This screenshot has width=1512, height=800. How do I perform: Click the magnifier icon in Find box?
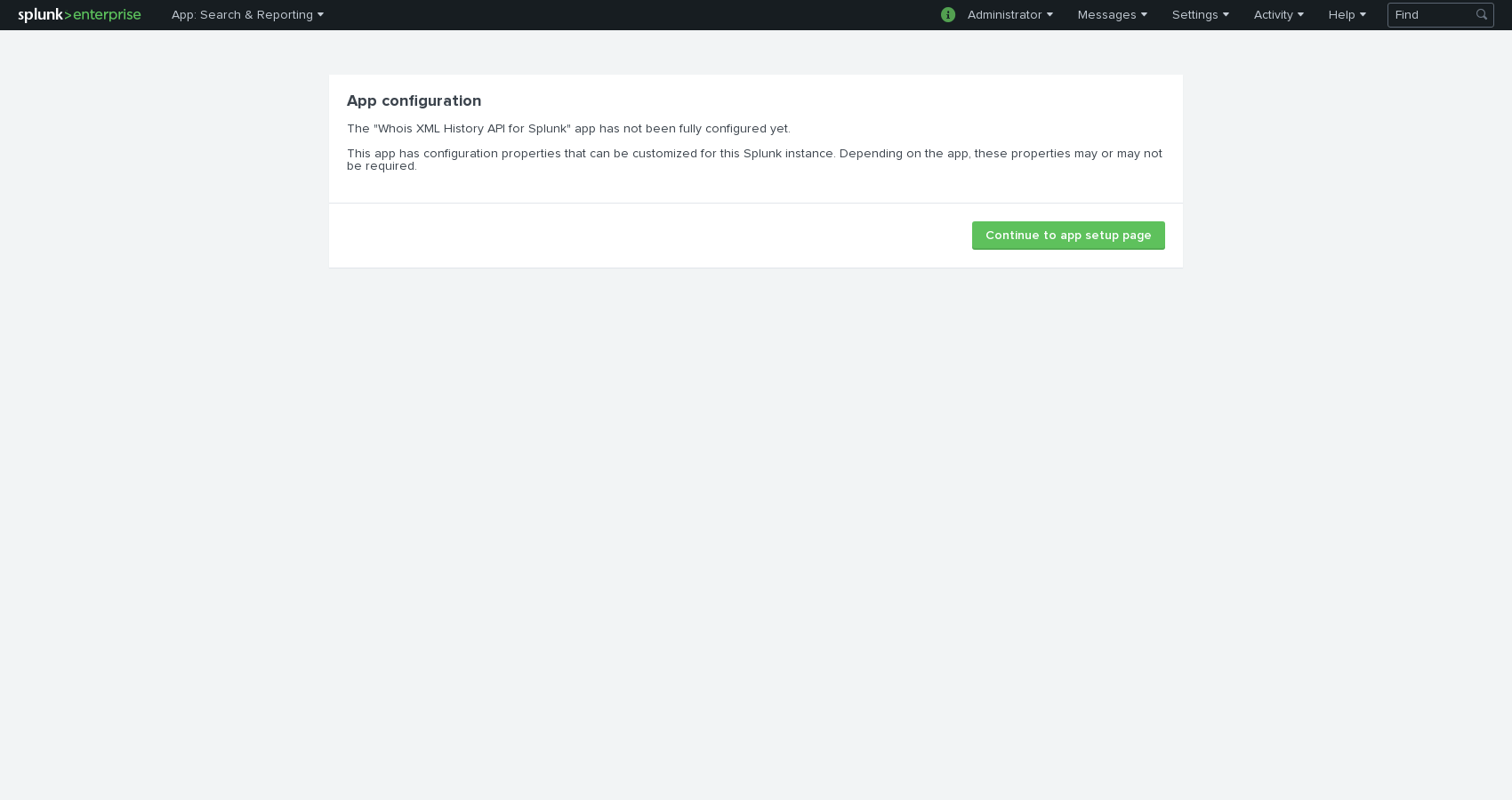click(x=1482, y=15)
